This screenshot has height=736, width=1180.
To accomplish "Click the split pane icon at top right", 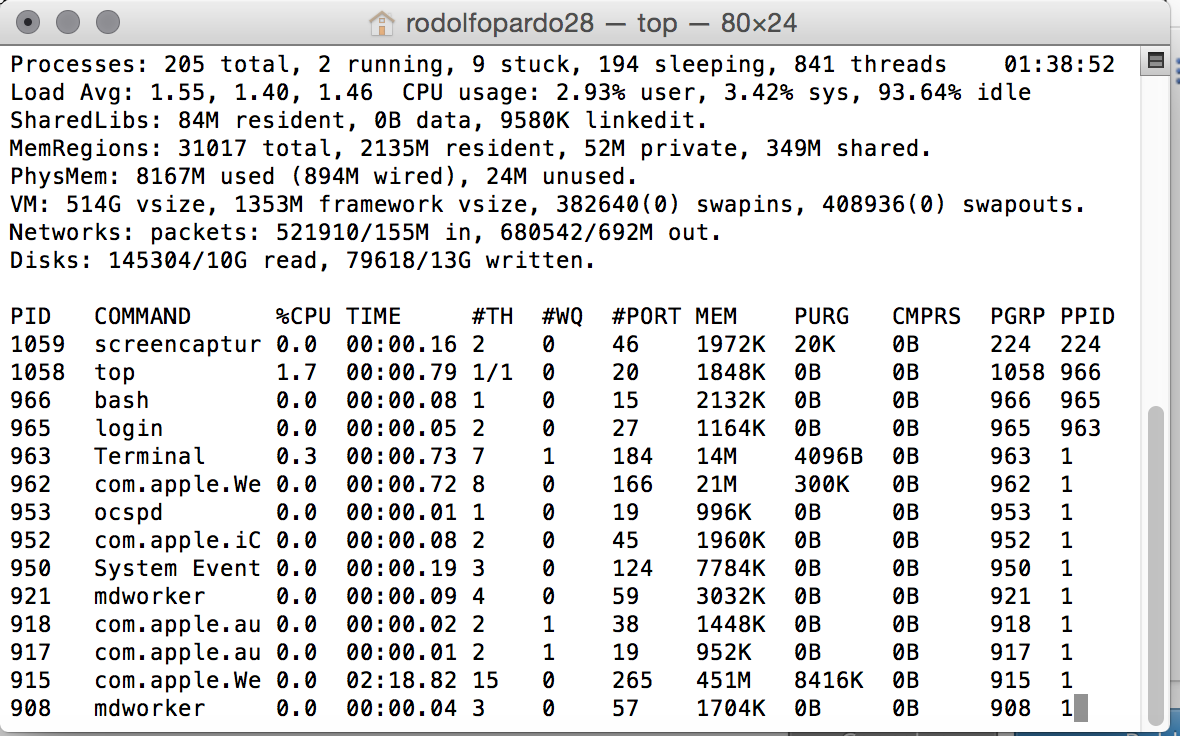I will 1156,62.
